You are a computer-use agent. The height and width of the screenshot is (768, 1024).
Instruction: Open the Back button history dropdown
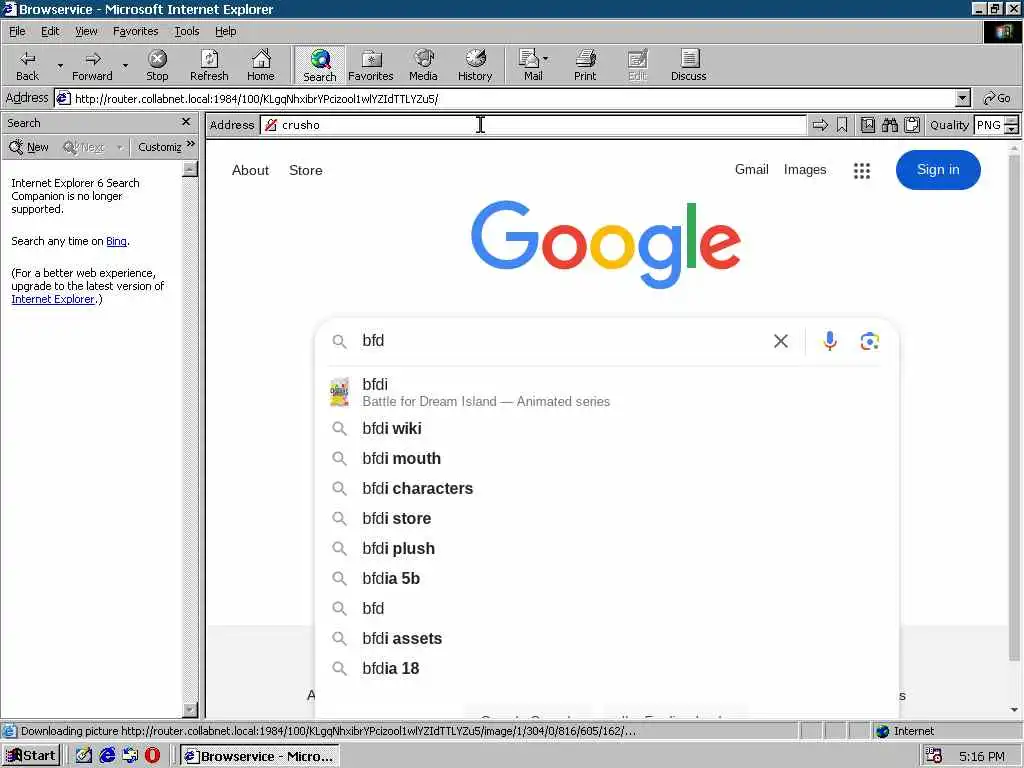60,65
